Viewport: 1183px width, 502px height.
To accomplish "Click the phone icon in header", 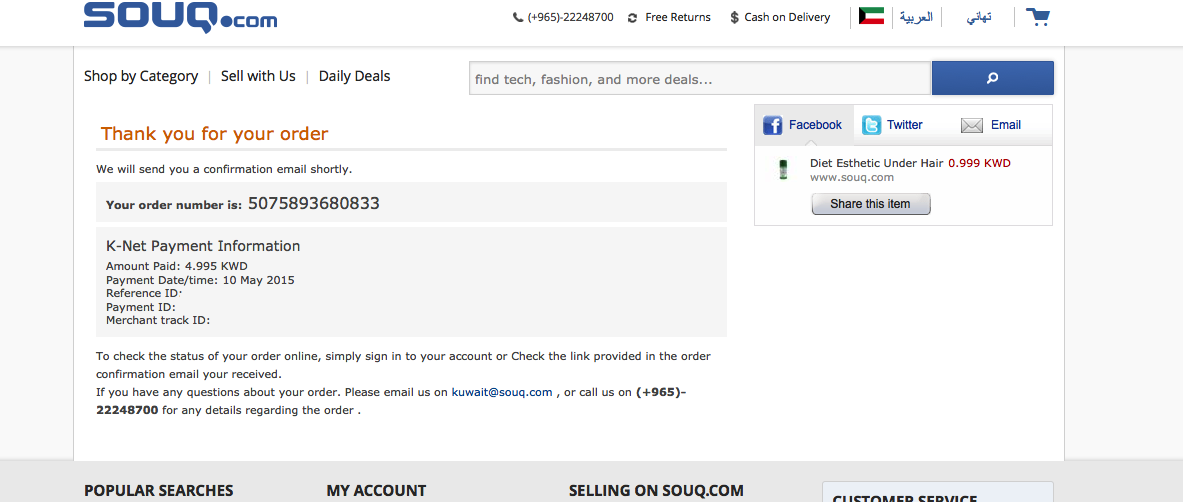I will [517, 17].
